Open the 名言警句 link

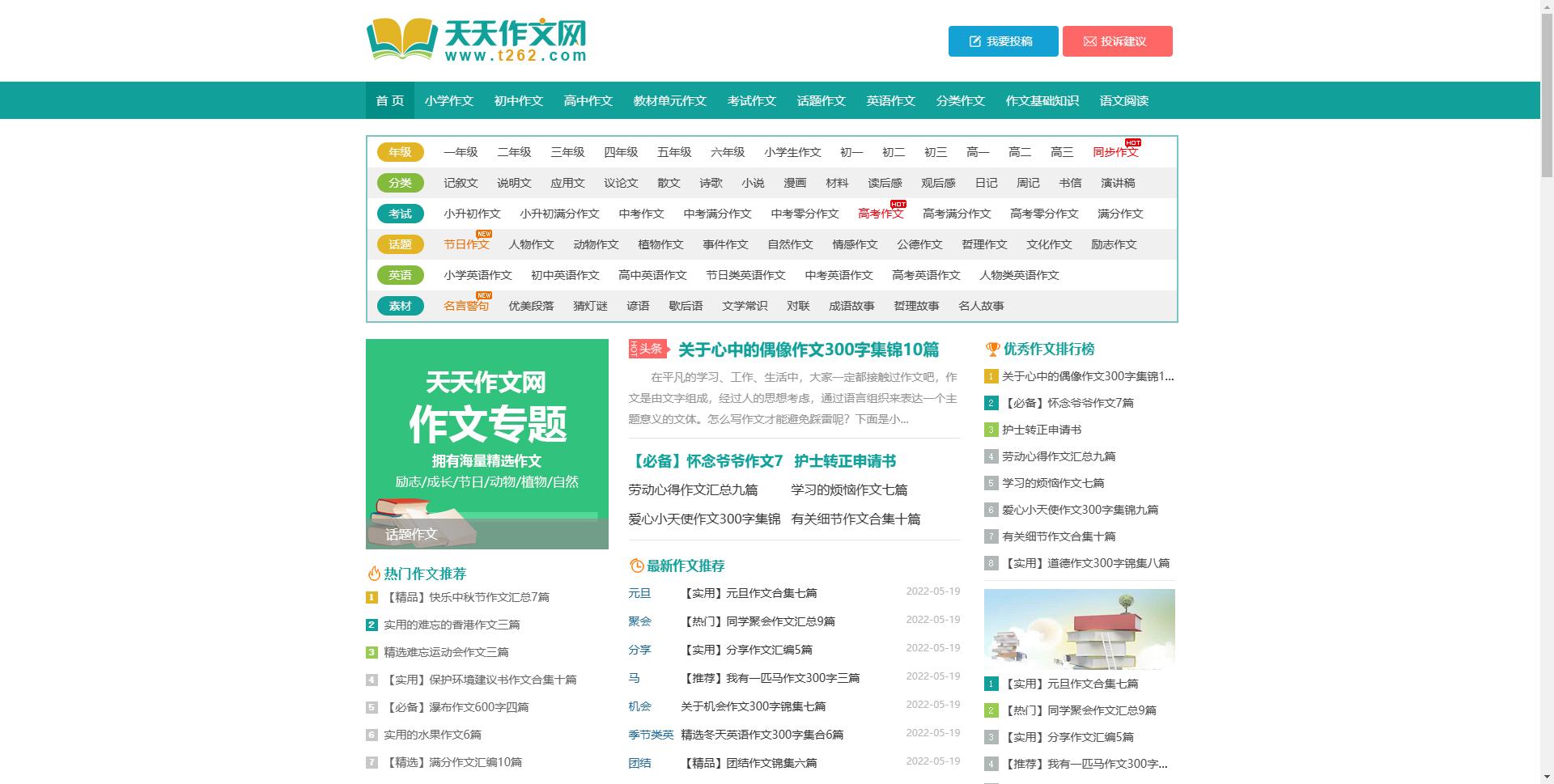465,306
